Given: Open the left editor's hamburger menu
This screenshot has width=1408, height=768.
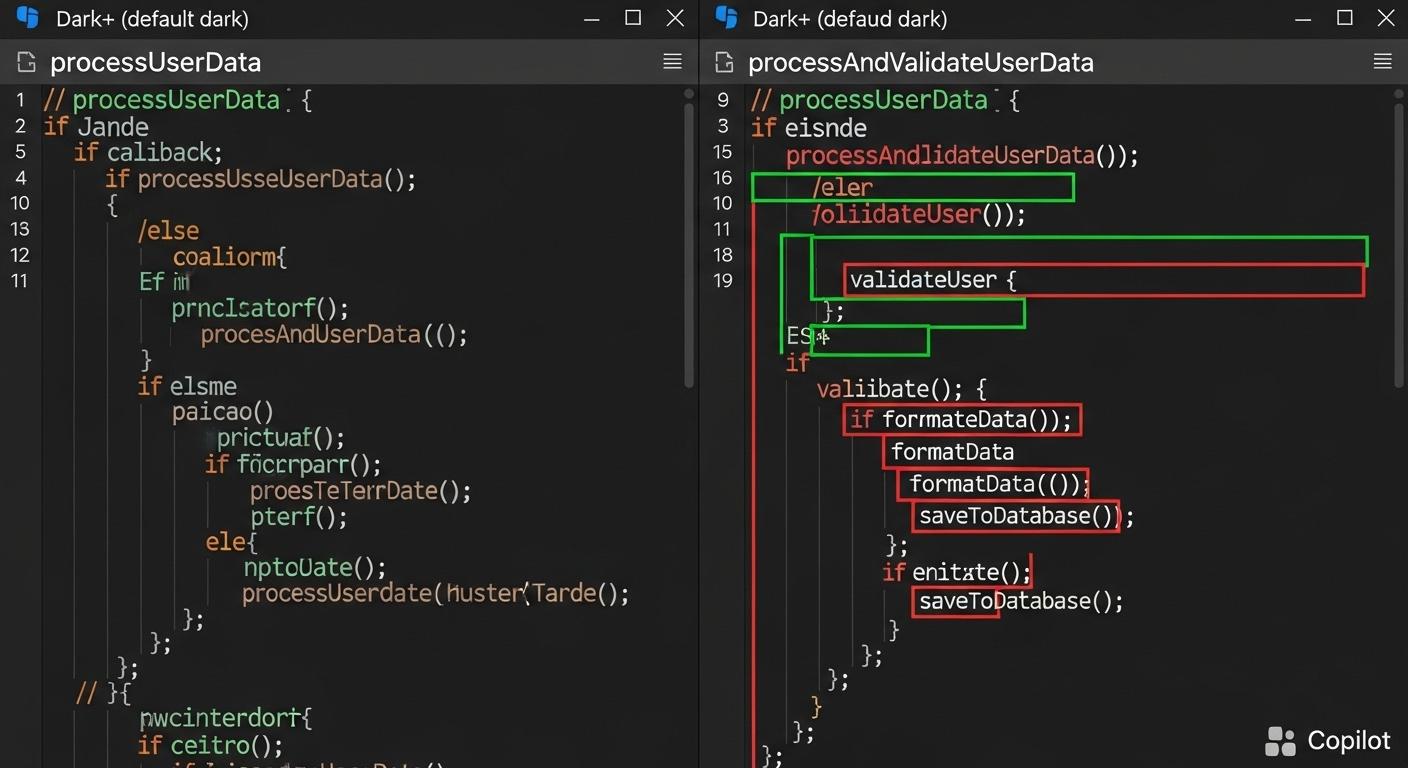Looking at the screenshot, I should coord(672,61).
